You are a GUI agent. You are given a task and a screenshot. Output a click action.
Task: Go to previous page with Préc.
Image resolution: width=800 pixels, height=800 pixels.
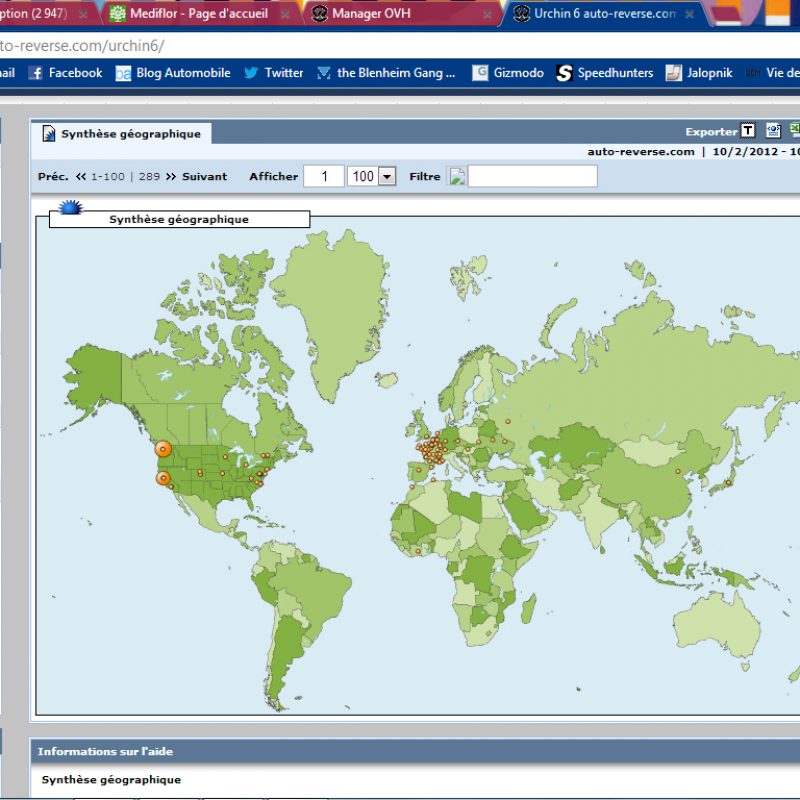pos(53,176)
